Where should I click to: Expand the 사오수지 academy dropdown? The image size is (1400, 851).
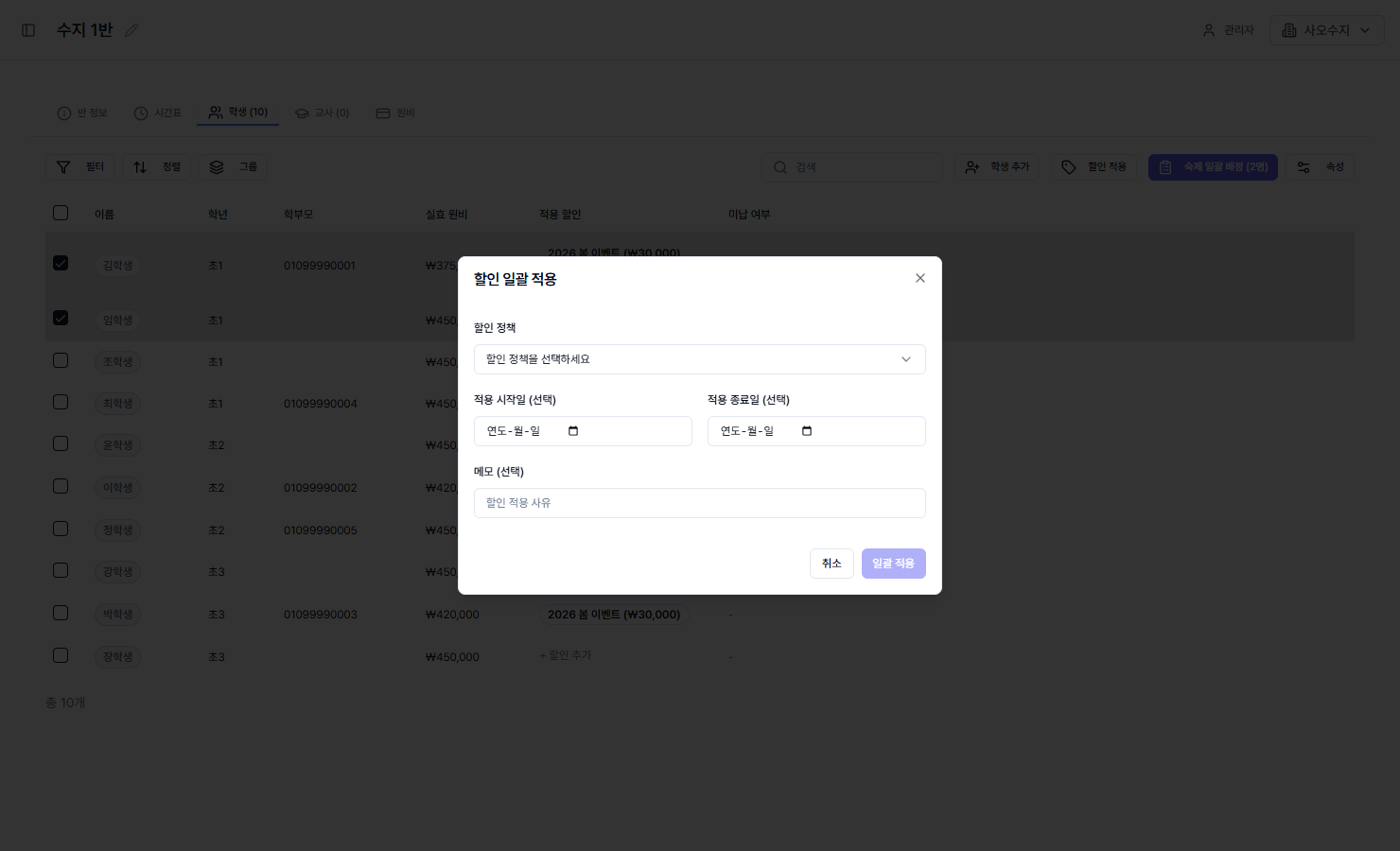point(1327,30)
